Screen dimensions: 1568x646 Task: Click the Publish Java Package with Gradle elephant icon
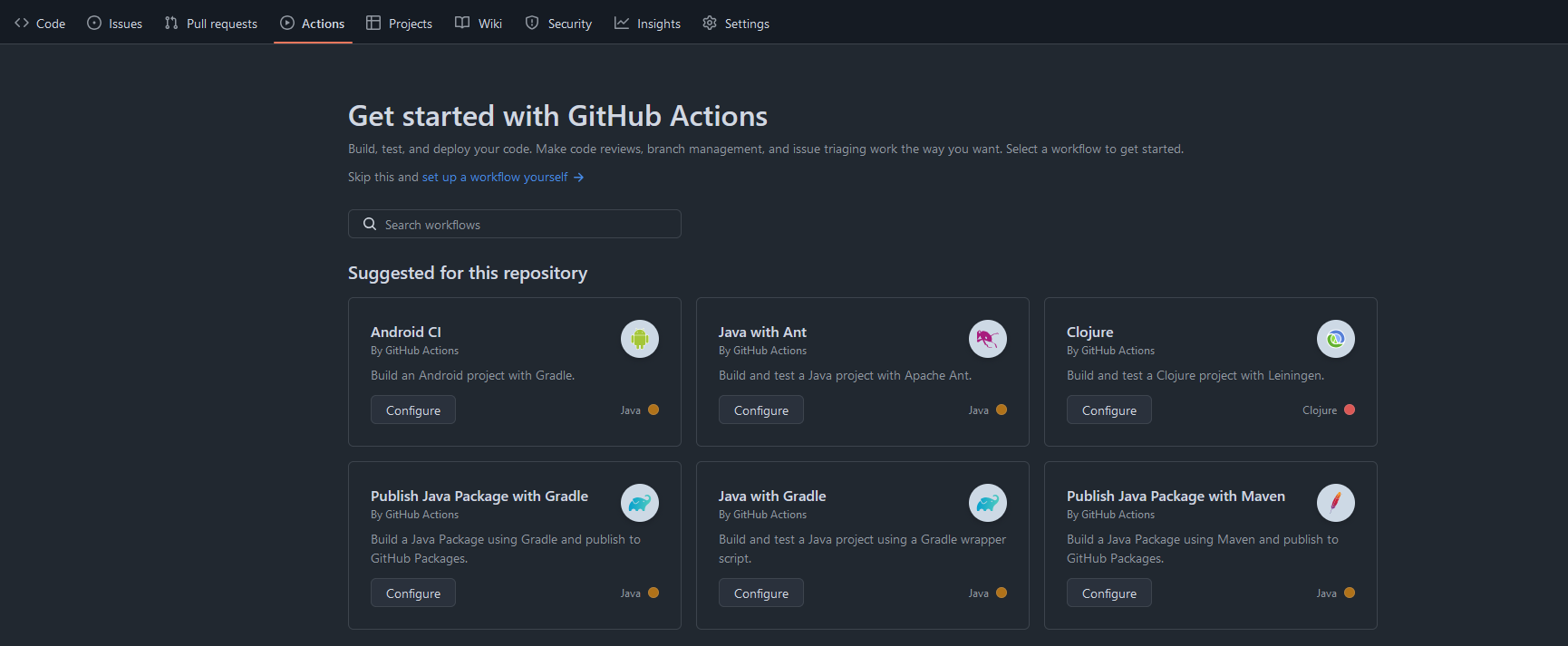pyautogui.click(x=640, y=503)
